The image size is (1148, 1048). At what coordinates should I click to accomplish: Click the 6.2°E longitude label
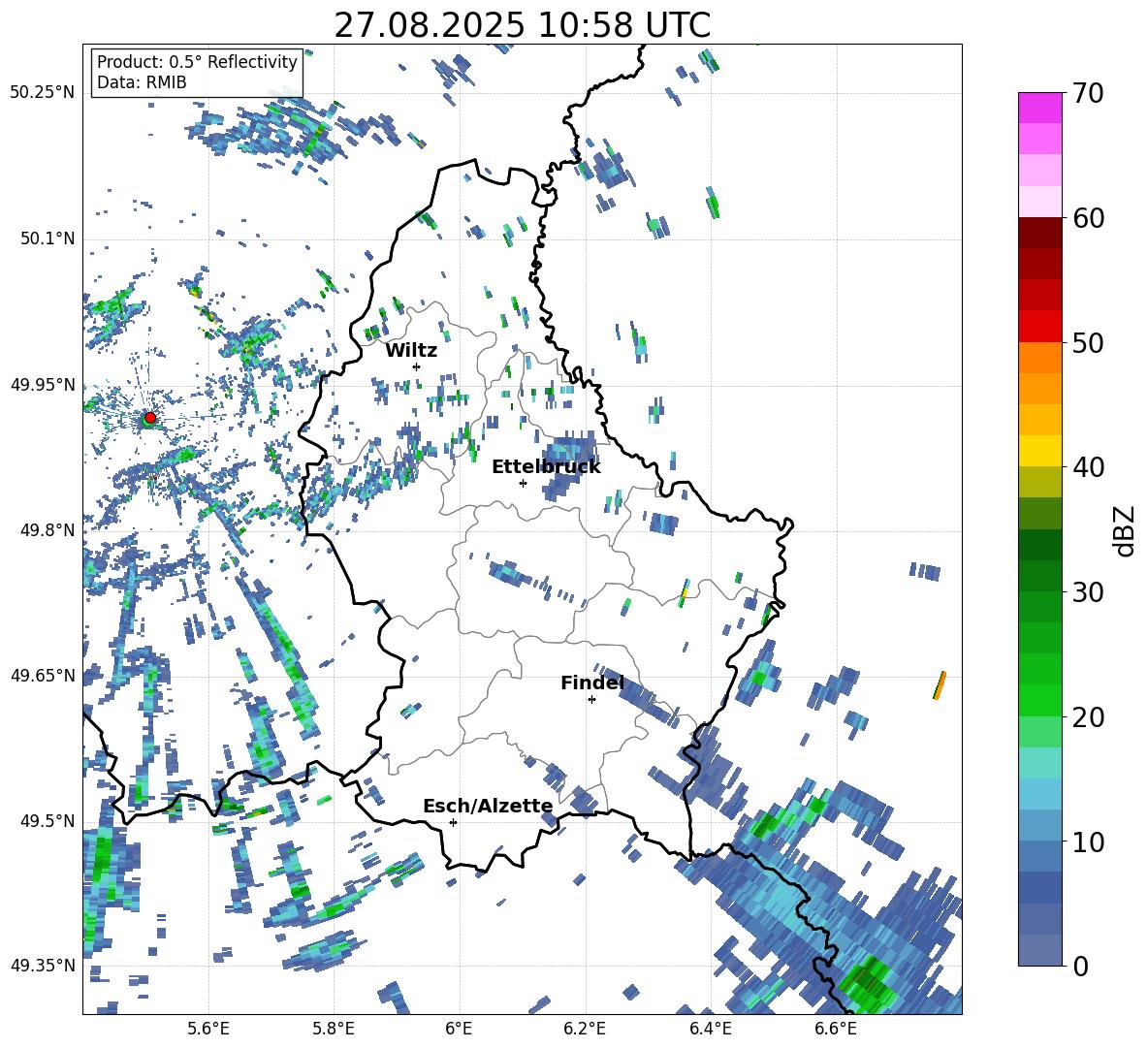click(585, 1029)
